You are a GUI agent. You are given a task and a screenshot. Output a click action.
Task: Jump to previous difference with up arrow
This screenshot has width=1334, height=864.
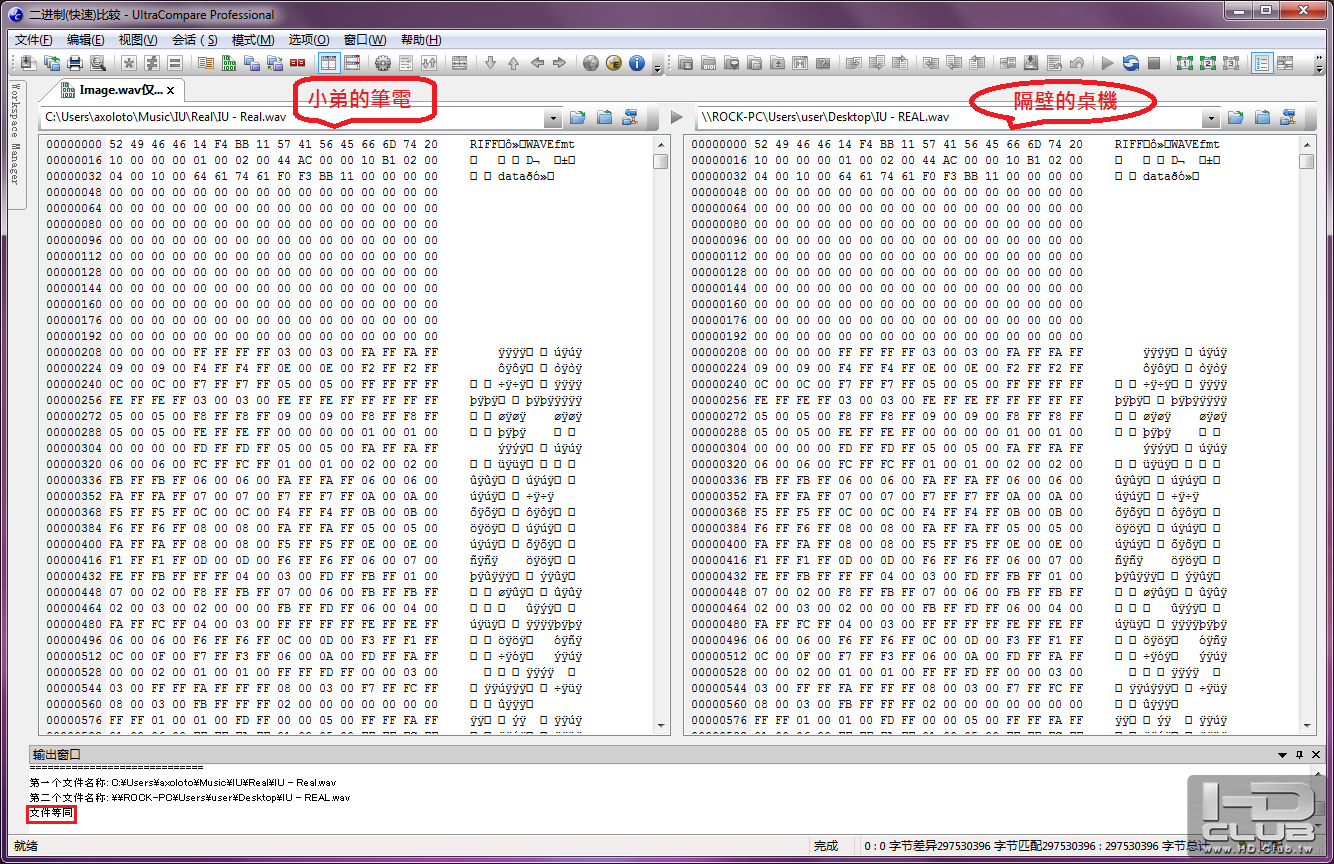pyautogui.click(x=513, y=63)
